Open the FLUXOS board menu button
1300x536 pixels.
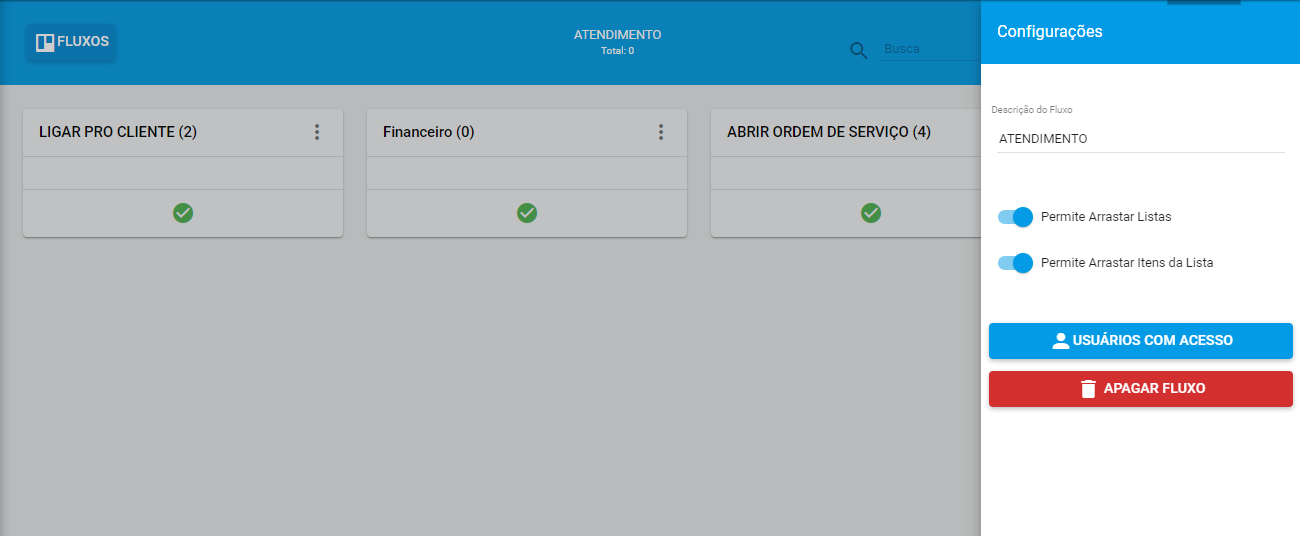pos(71,42)
